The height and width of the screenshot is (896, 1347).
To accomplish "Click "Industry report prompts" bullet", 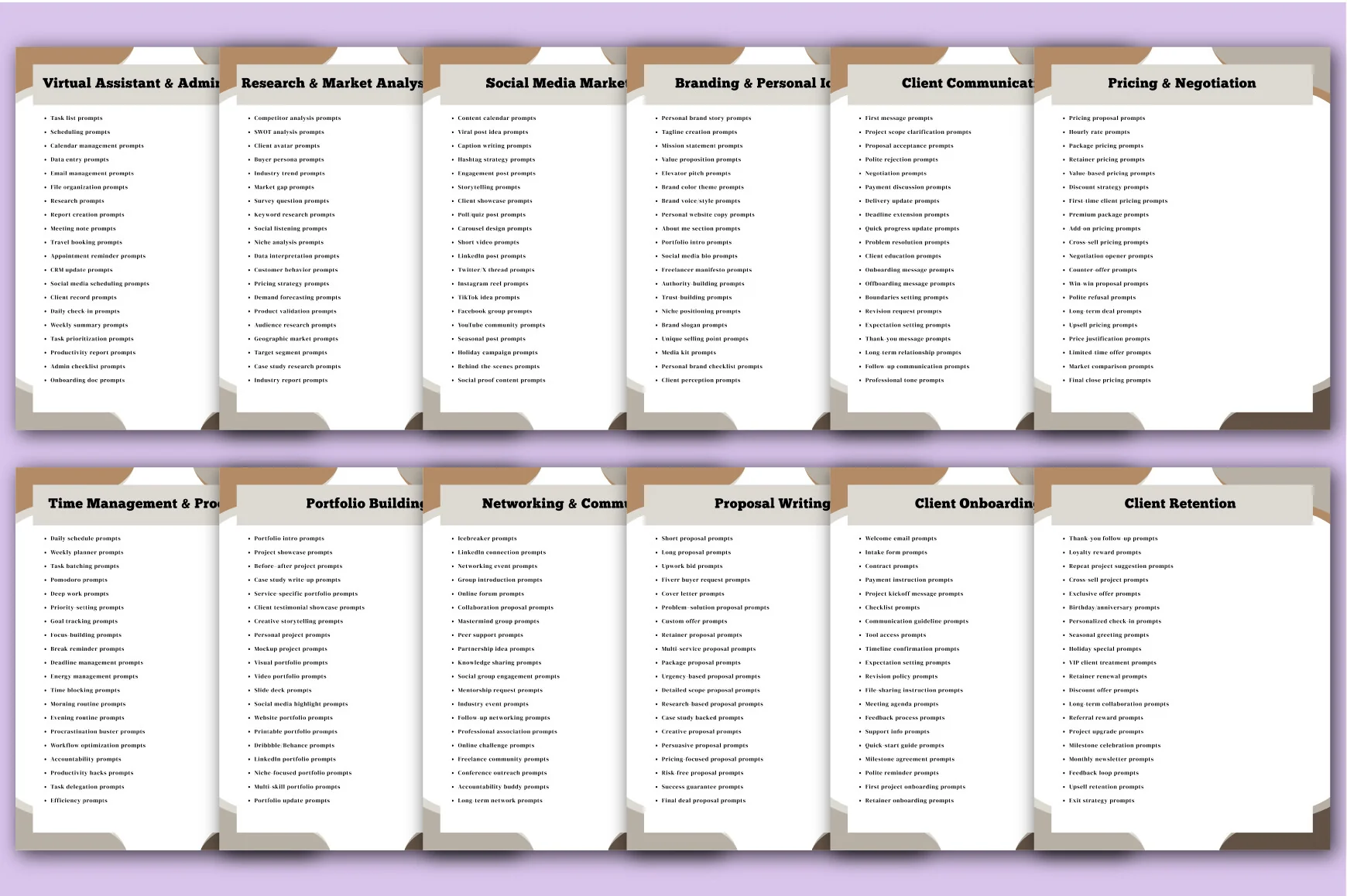I will point(291,381).
